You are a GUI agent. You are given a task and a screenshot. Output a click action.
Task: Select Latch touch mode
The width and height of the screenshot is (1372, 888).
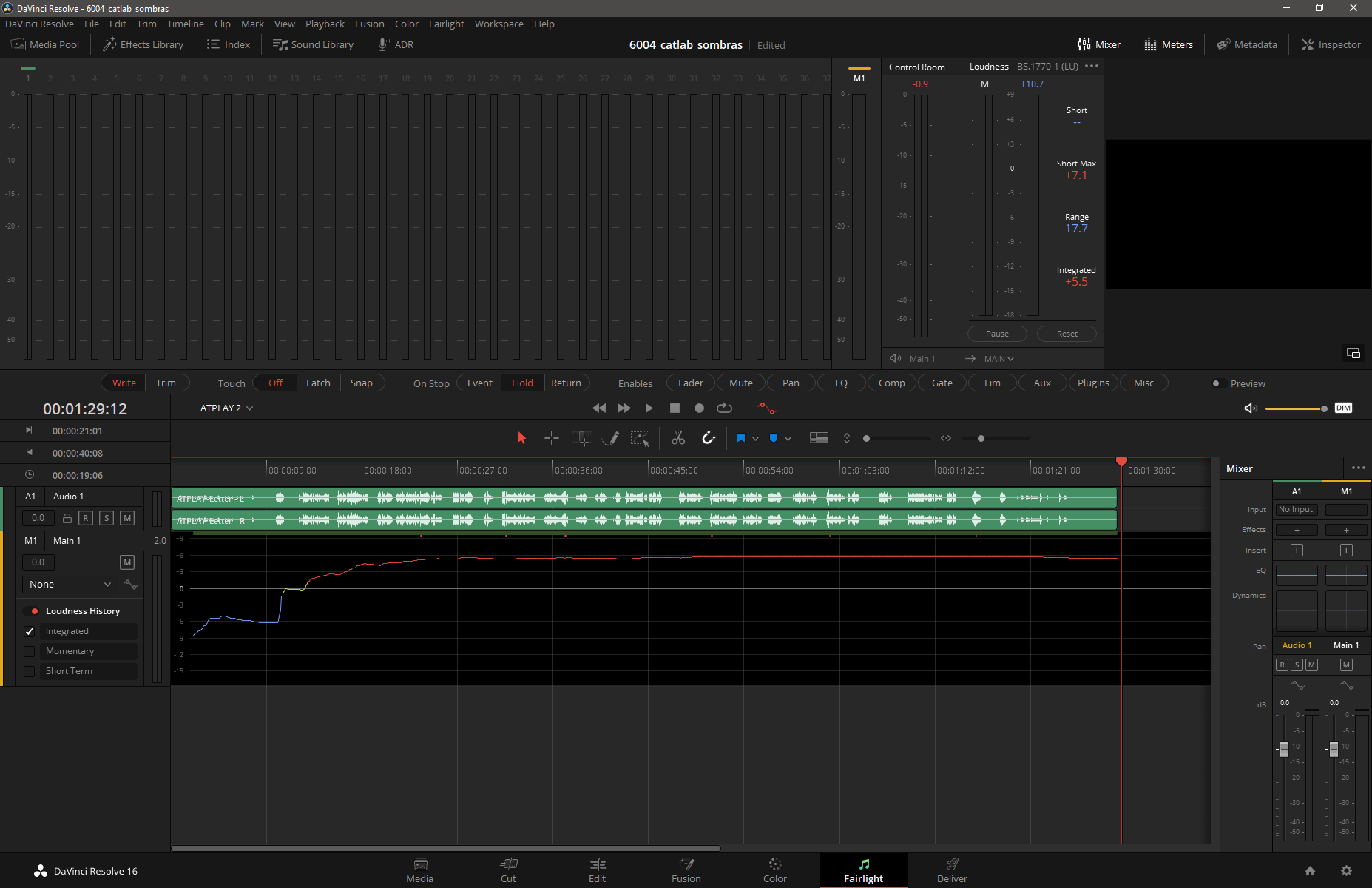click(x=318, y=383)
